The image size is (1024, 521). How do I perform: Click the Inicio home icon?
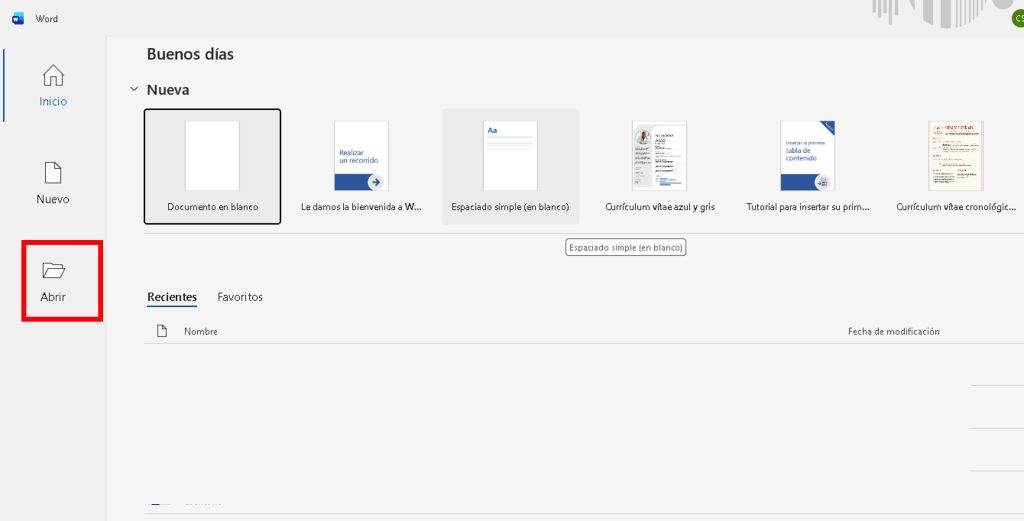pyautogui.click(x=53, y=76)
